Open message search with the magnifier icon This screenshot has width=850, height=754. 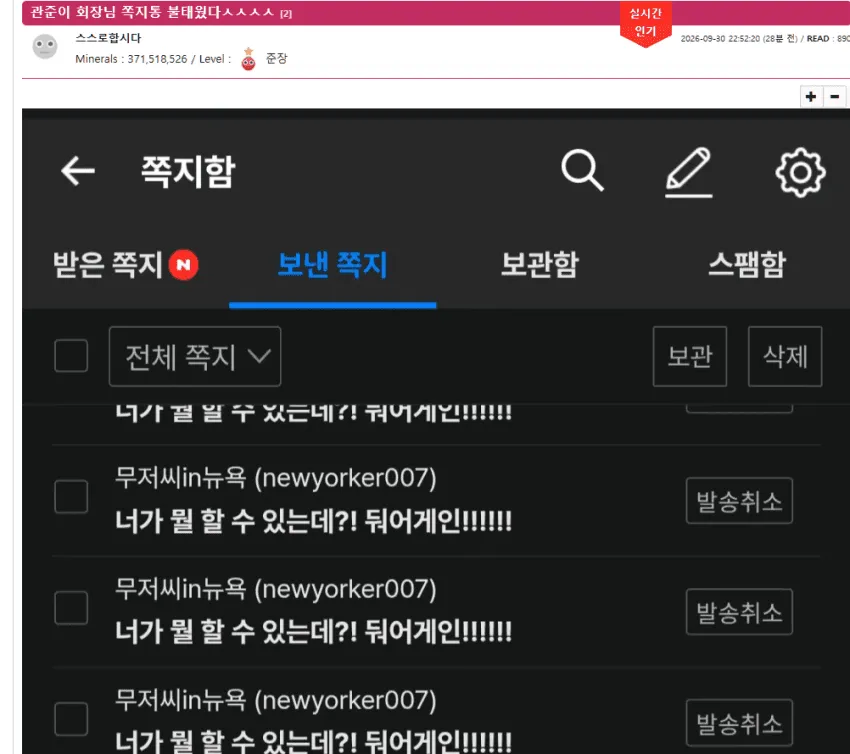point(582,171)
